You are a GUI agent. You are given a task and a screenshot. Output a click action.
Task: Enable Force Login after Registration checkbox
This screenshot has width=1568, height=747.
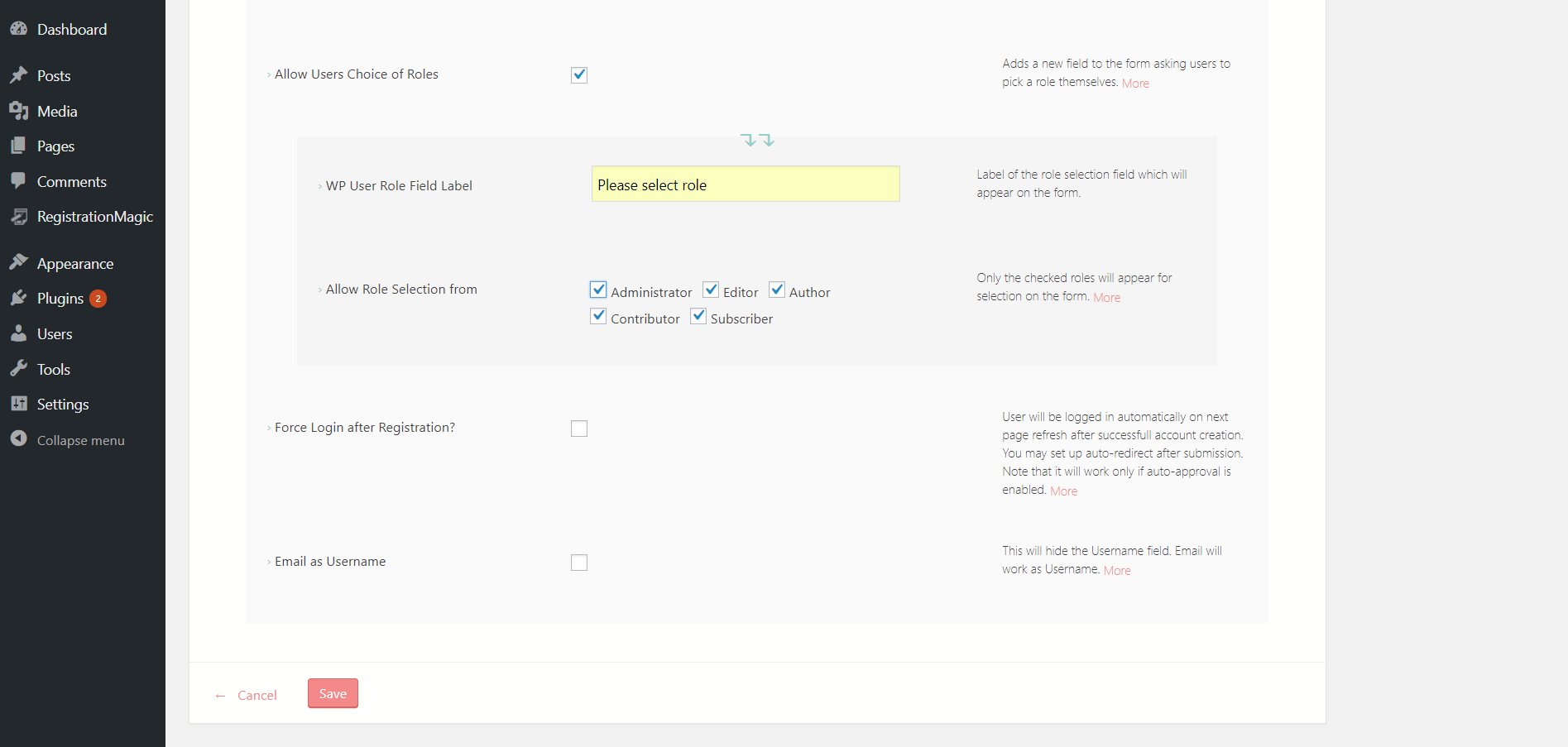click(579, 429)
